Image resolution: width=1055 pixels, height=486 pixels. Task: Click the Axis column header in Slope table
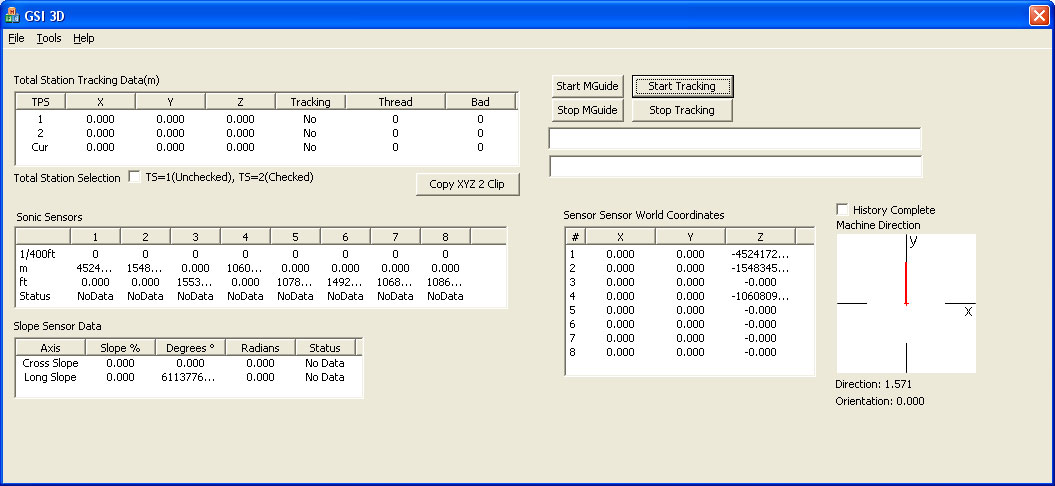click(x=50, y=348)
